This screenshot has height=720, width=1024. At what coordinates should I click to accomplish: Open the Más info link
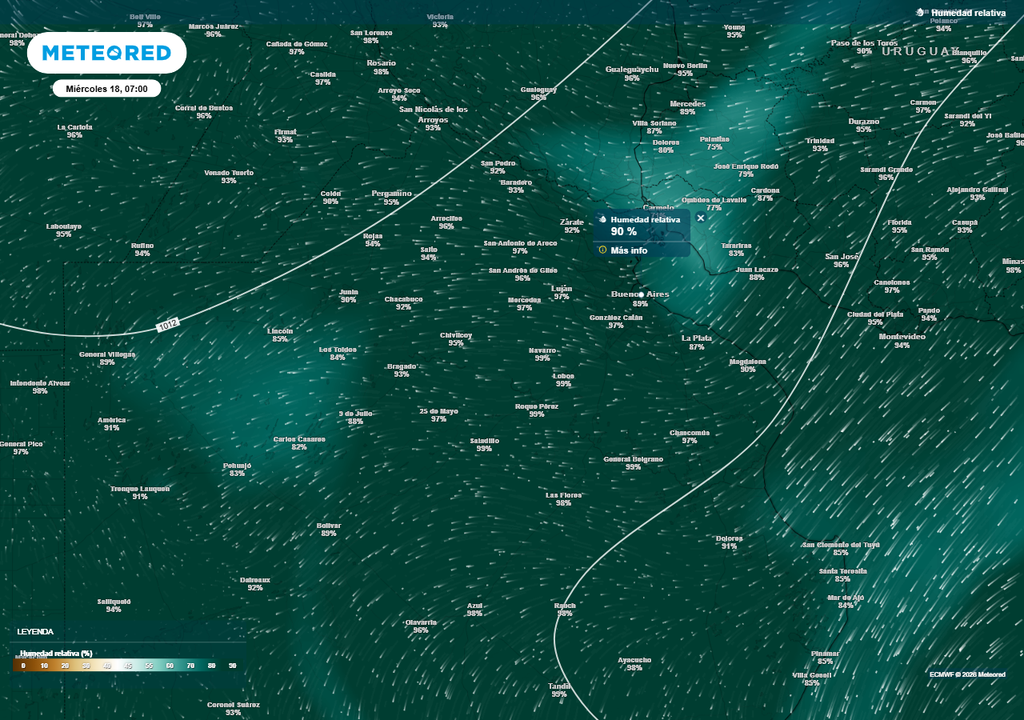tap(629, 251)
